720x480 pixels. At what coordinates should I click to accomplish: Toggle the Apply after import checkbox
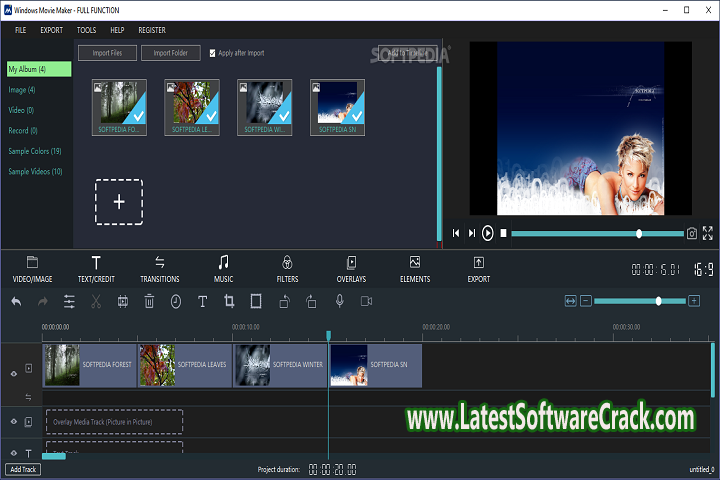coord(212,53)
